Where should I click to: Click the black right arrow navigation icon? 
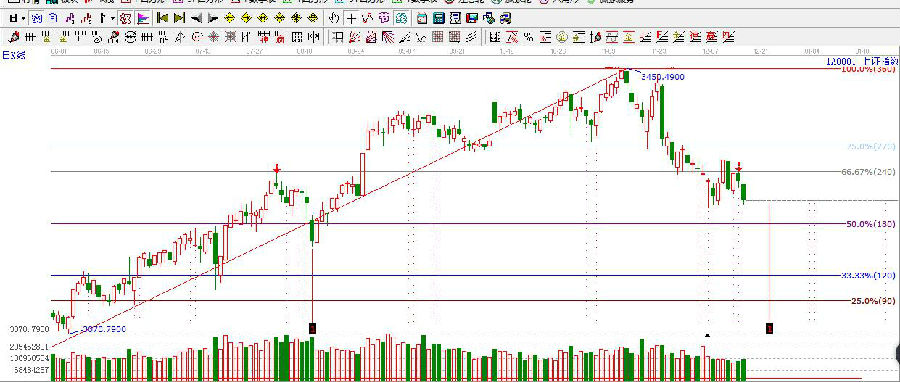click(213, 18)
